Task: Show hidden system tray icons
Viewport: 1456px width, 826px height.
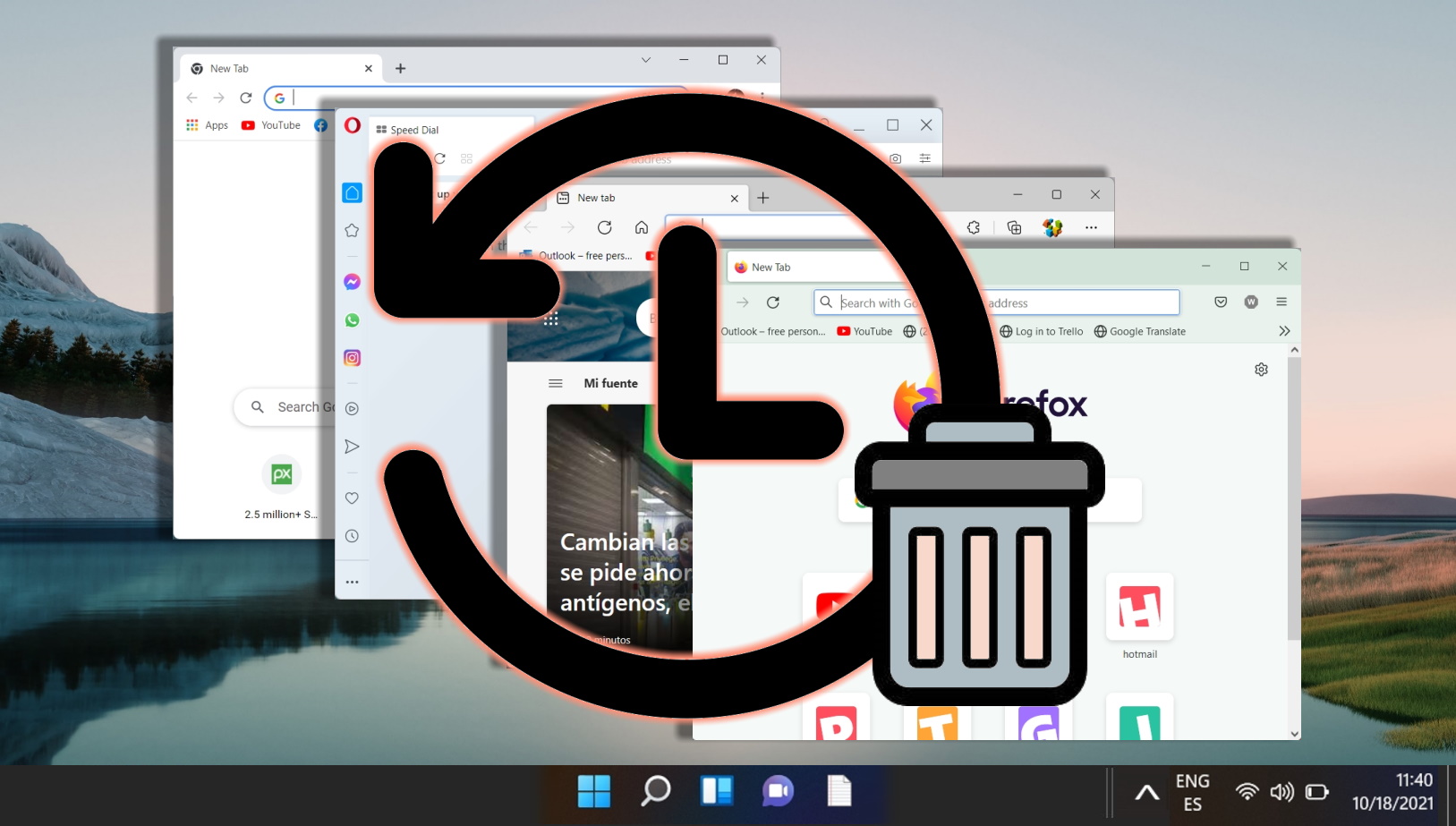Action: (x=1146, y=792)
